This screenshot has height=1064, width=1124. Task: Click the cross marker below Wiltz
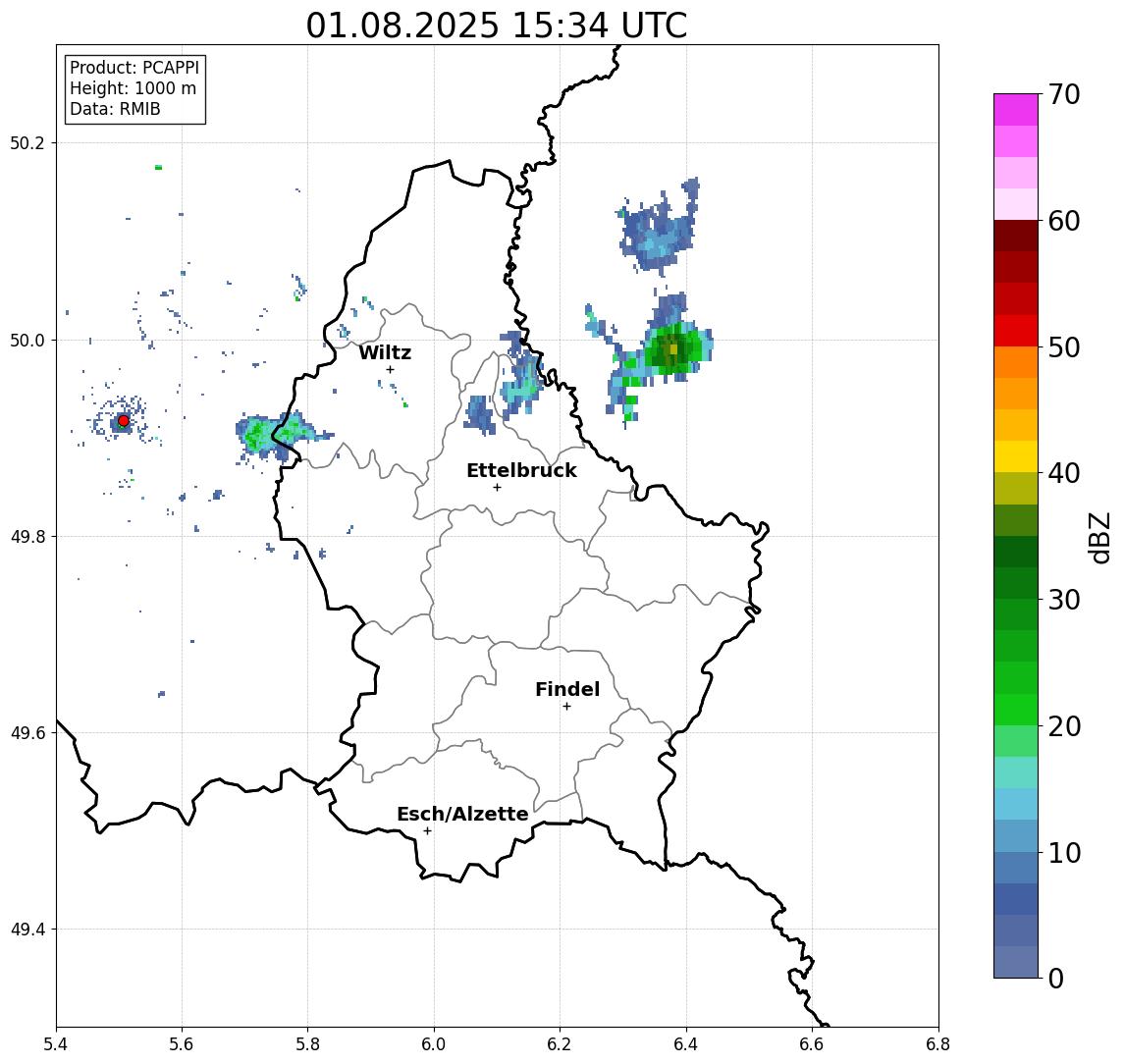coord(390,369)
